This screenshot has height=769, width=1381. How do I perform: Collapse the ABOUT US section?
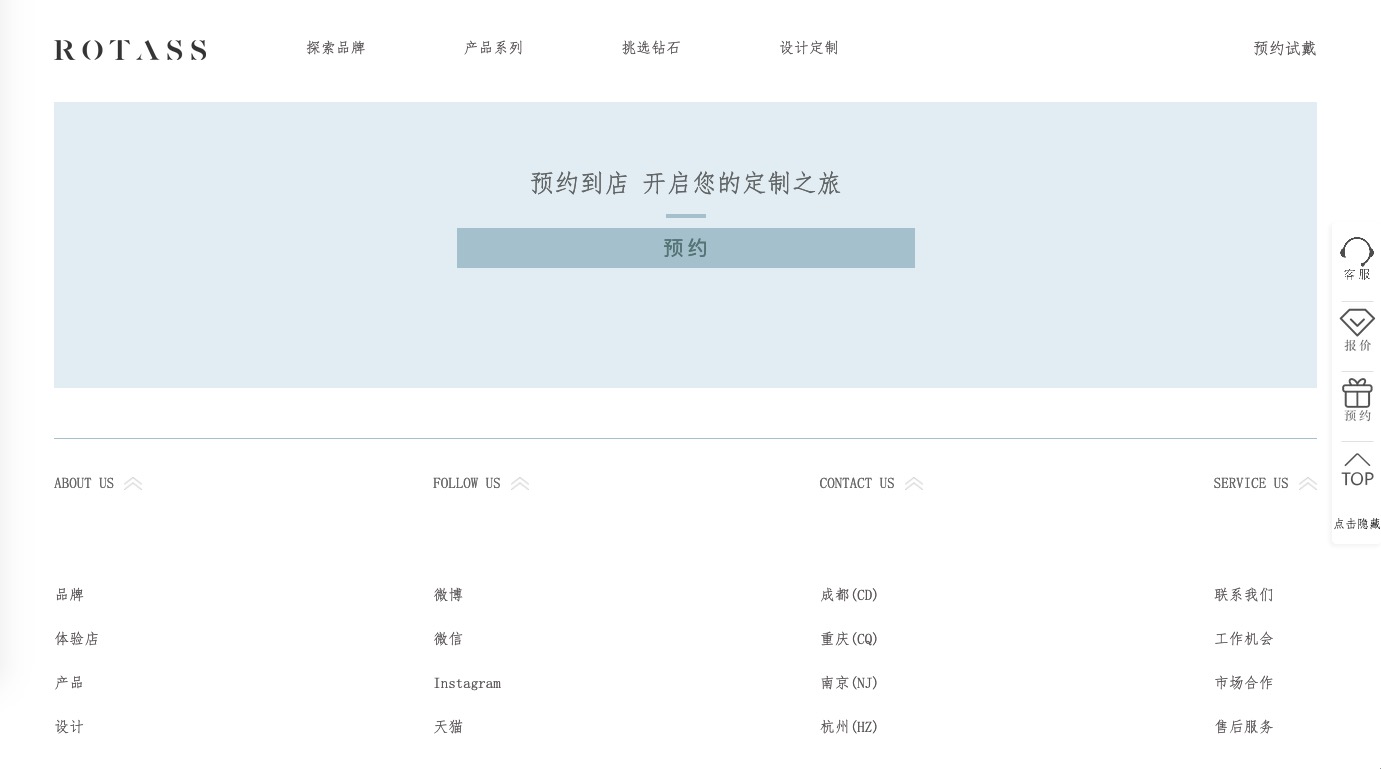(x=133, y=484)
